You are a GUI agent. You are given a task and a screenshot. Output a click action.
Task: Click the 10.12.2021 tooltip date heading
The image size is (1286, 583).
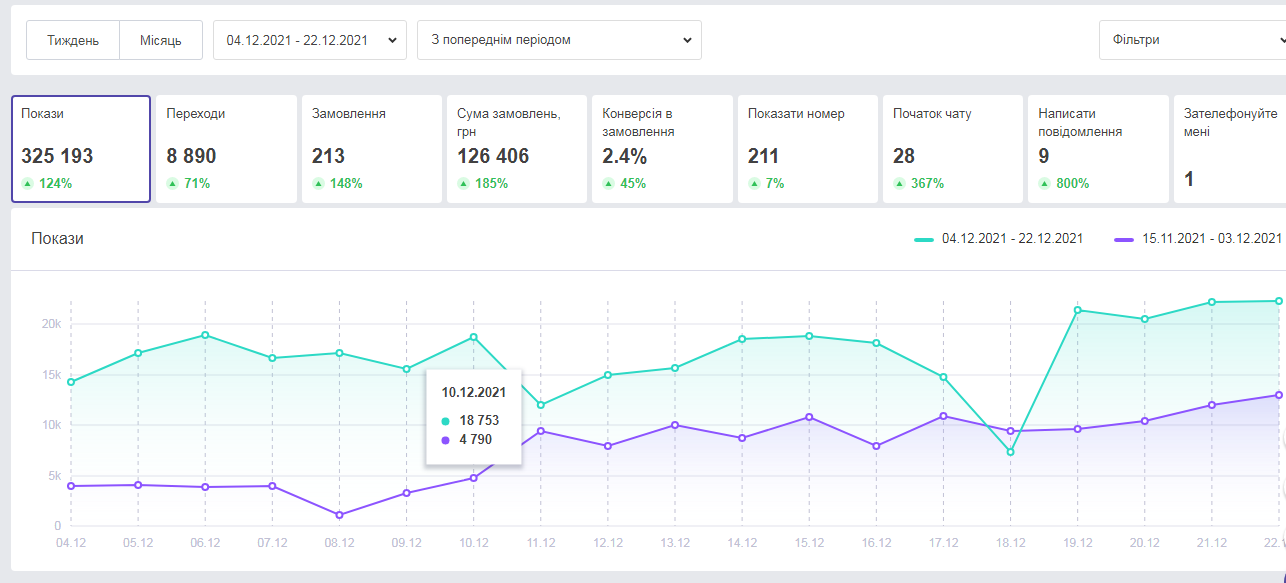click(x=474, y=393)
